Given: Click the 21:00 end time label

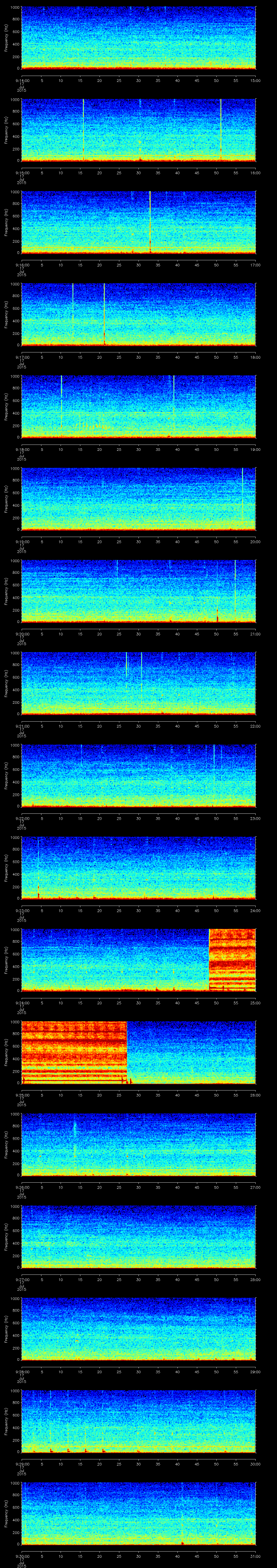Looking at the screenshot, I should click(256, 634).
